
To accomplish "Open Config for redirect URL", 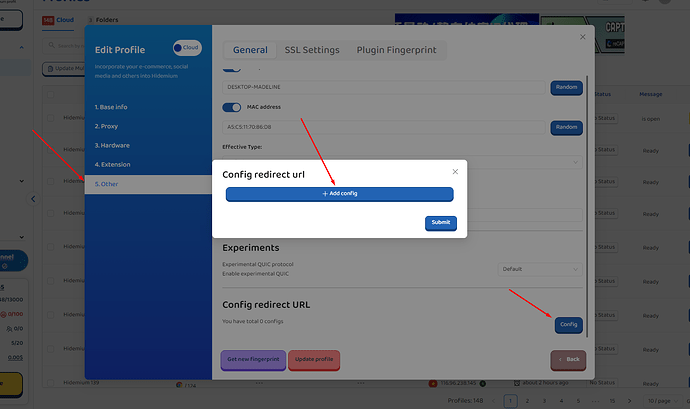I will [x=568, y=324].
